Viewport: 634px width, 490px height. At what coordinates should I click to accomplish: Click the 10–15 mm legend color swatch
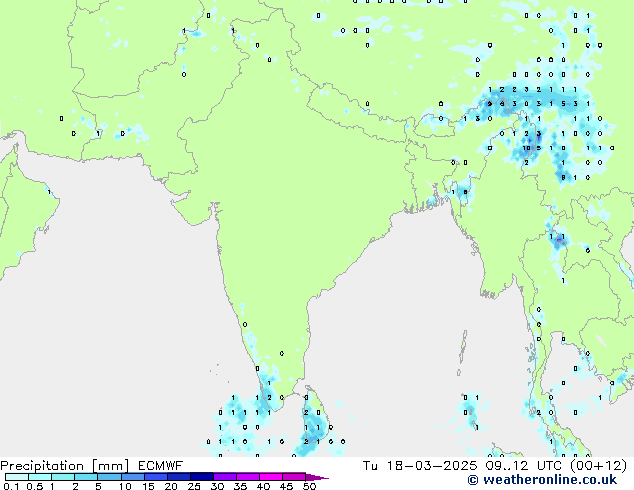(132, 477)
